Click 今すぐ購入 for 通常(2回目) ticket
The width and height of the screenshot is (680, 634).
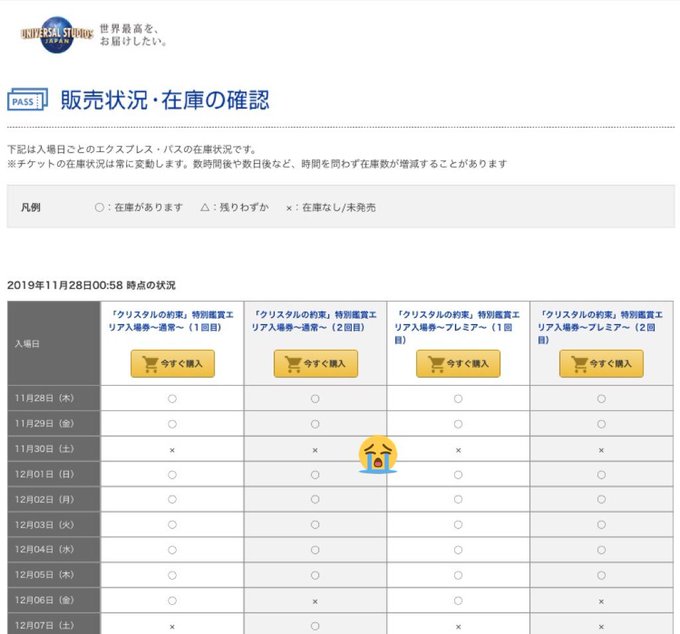coord(316,363)
